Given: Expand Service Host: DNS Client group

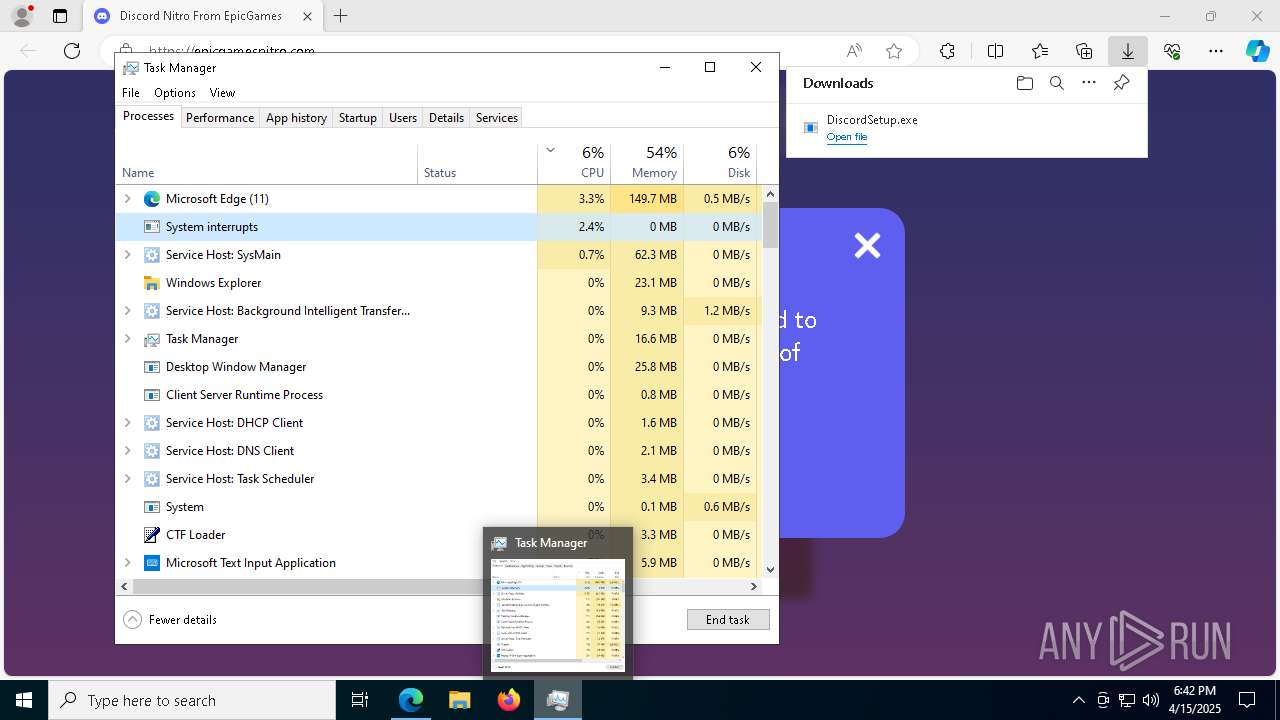Looking at the screenshot, I should point(127,451).
